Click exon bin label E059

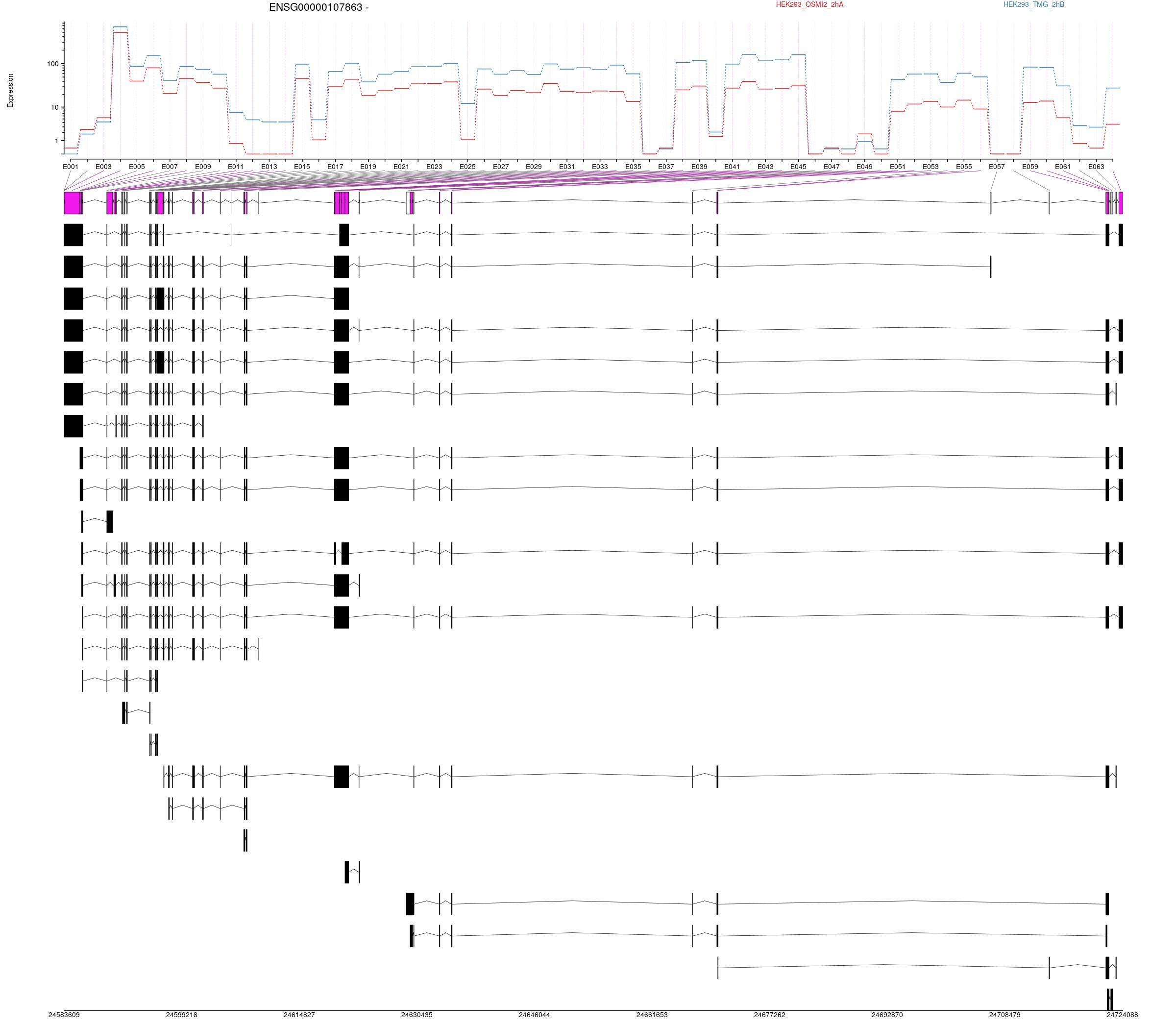1030,167
